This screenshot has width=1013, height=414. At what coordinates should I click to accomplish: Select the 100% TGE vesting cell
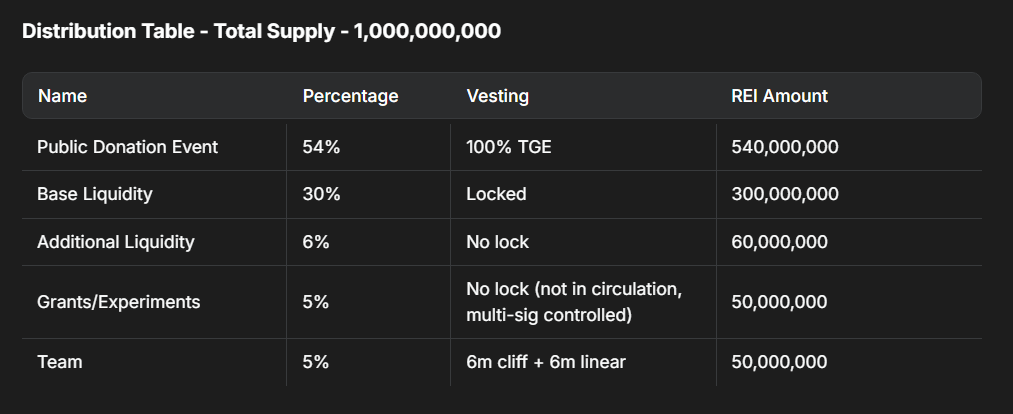(x=508, y=147)
